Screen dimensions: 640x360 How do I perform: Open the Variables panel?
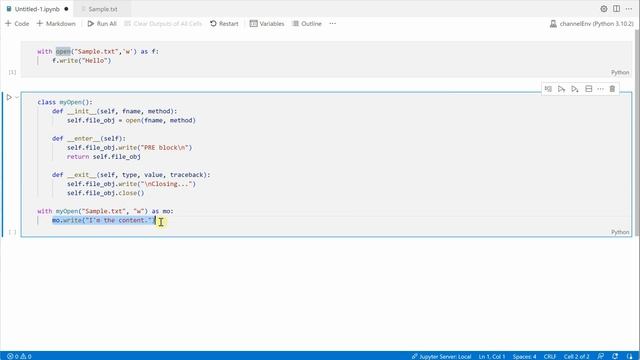pyautogui.click(x=267, y=24)
